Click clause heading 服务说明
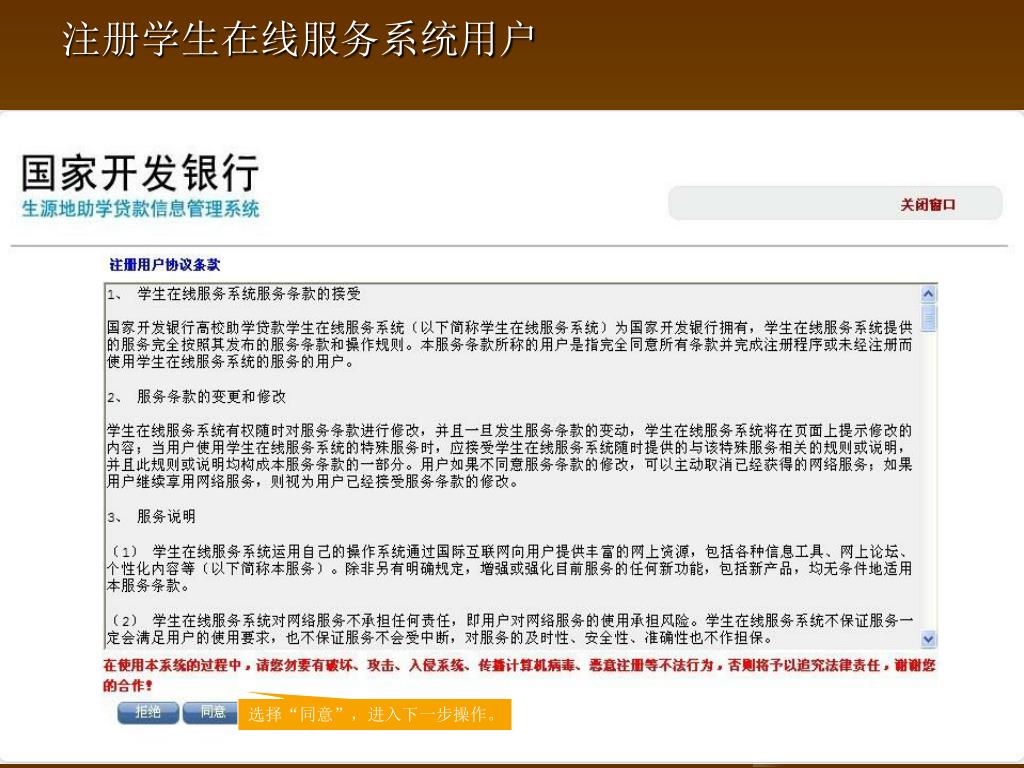 tap(166, 517)
